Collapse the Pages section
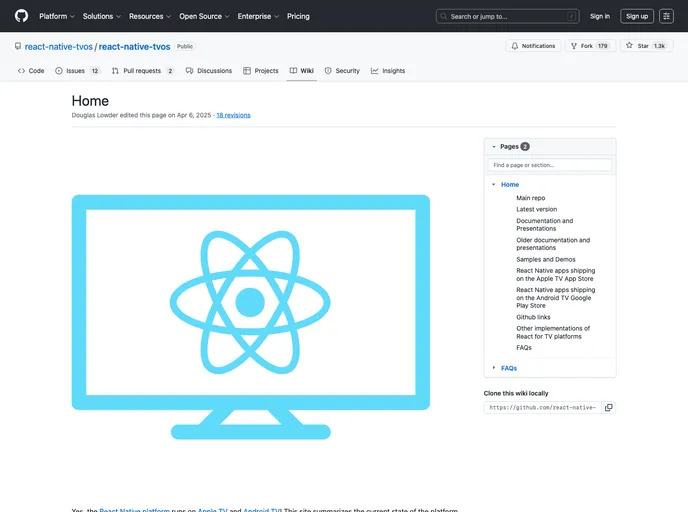Screen dimensions: 688x512 tap(494, 146)
